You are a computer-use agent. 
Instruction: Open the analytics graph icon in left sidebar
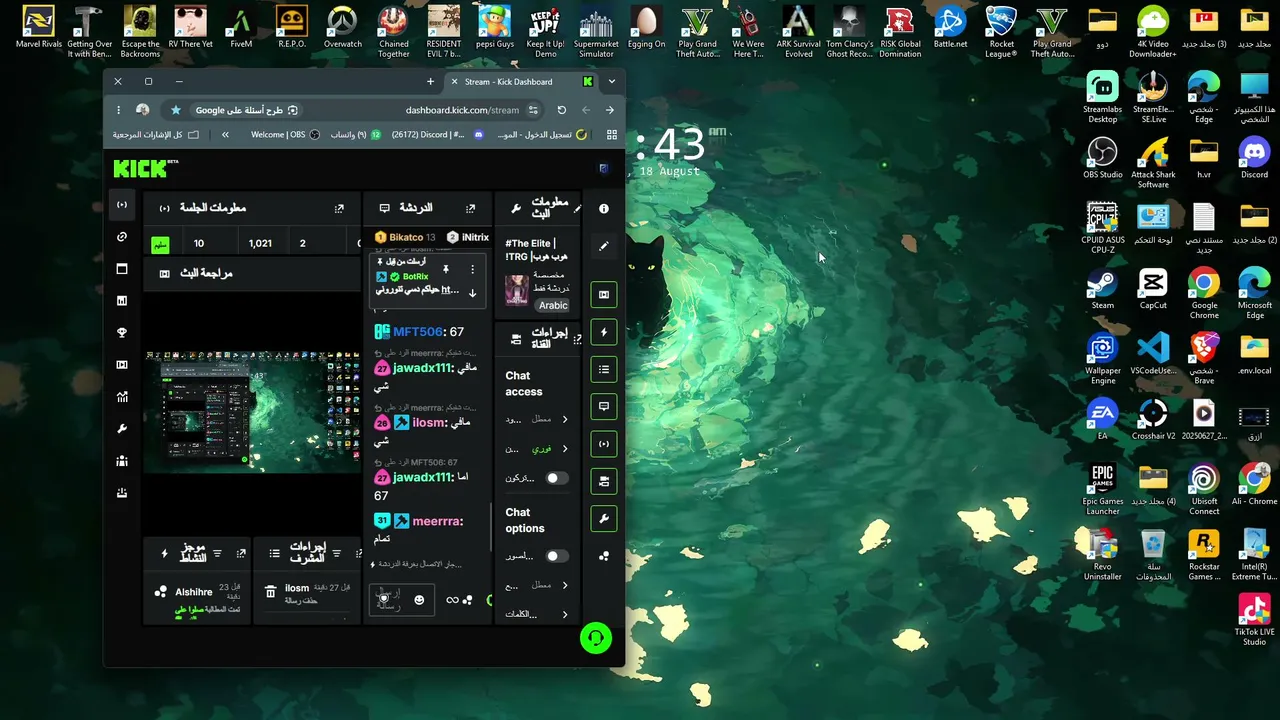click(x=122, y=397)
